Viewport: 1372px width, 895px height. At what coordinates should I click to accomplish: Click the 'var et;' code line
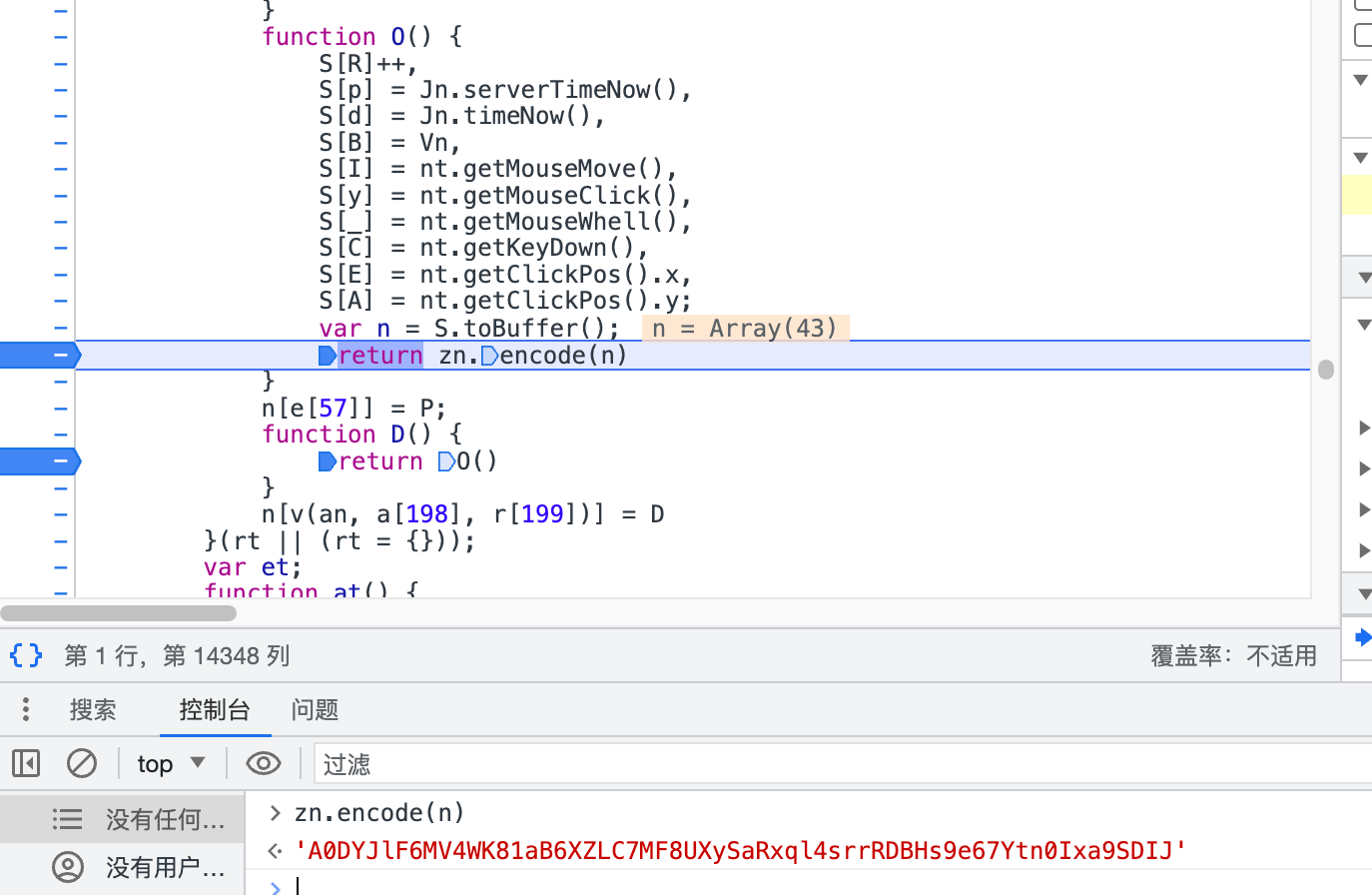[253, 566]
